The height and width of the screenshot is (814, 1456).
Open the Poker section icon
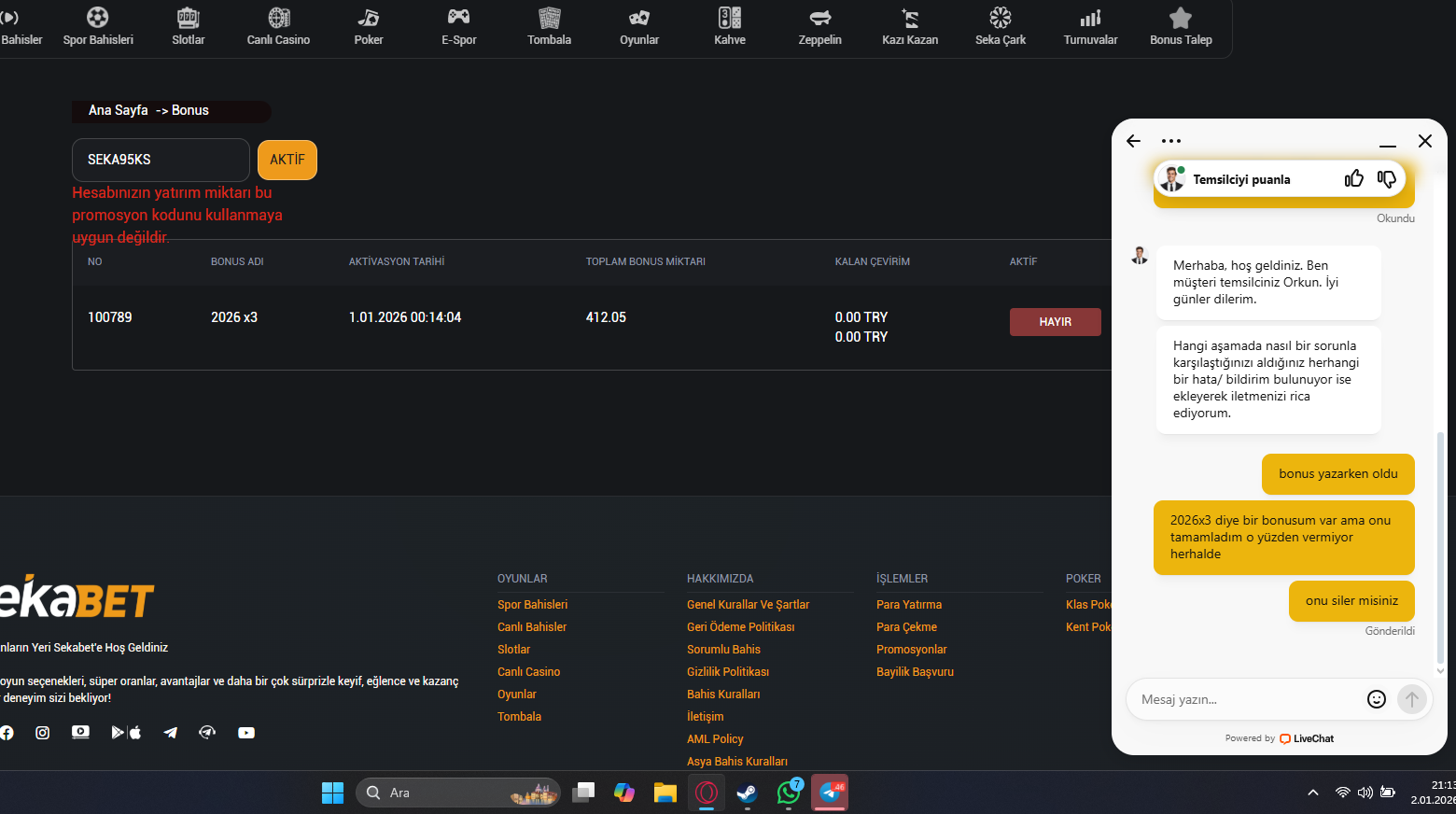tap(369, 18)
